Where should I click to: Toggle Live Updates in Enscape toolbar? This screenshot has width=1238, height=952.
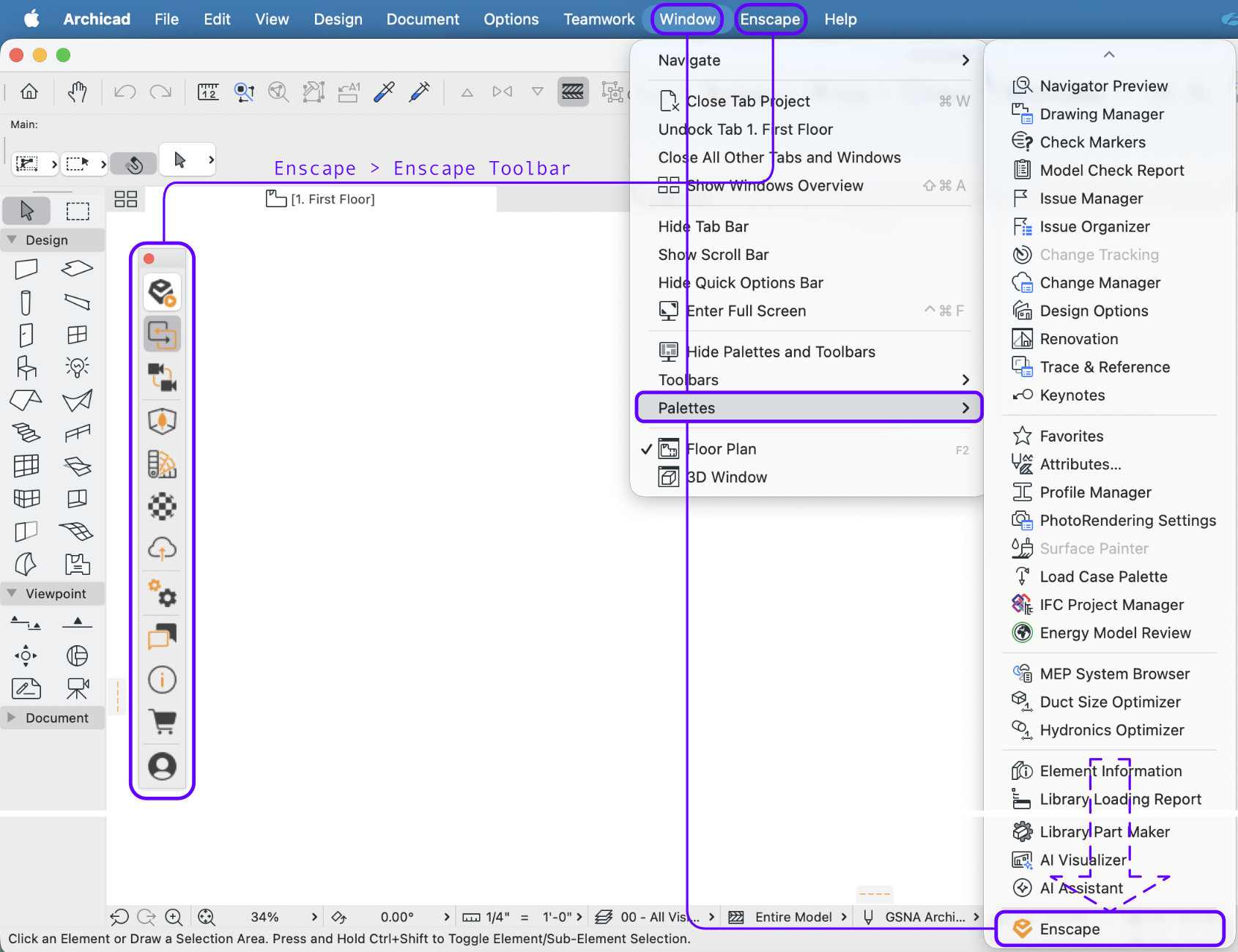[162, 335]
